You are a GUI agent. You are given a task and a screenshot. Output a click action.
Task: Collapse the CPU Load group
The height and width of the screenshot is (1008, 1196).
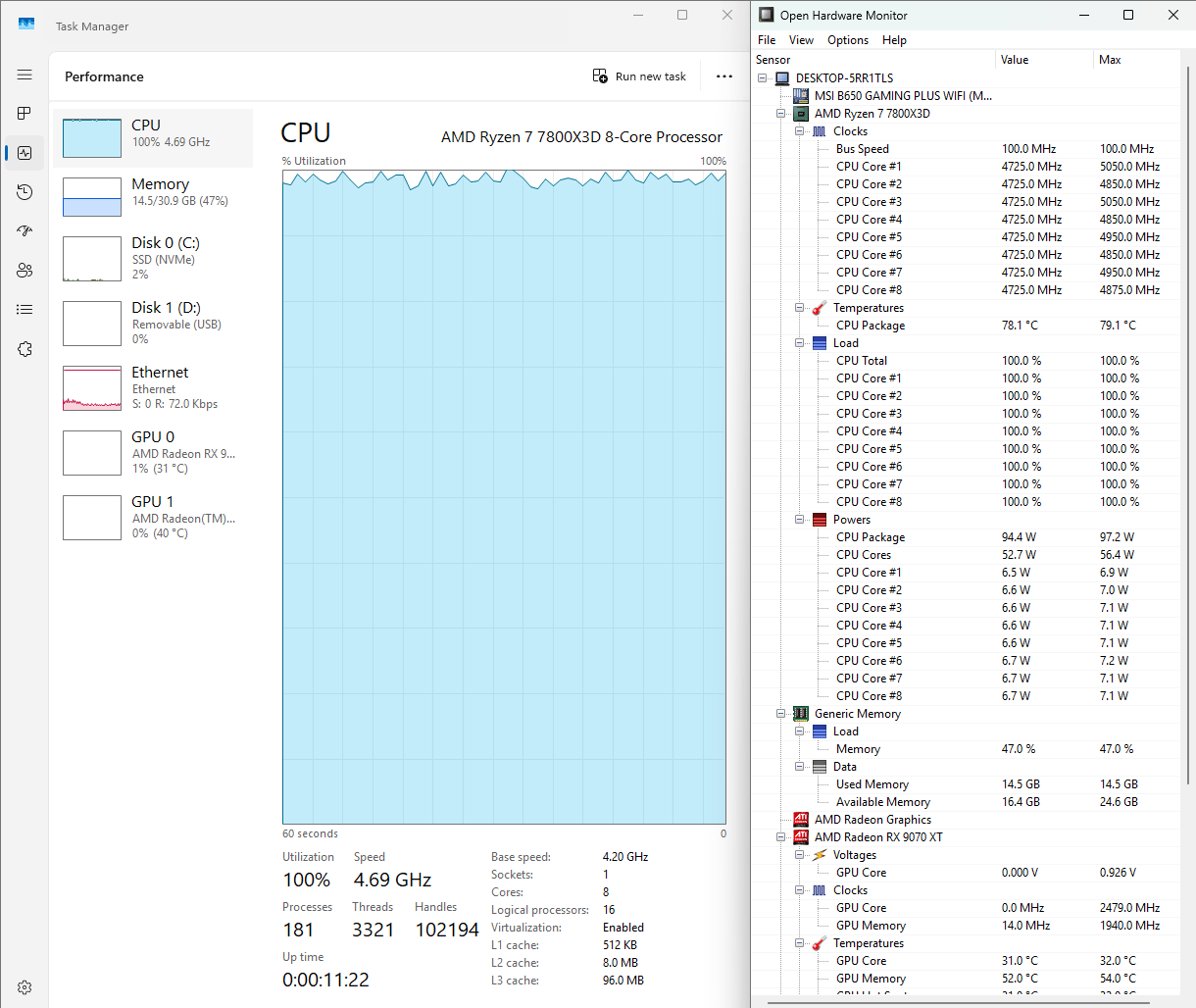pos(800,343)
